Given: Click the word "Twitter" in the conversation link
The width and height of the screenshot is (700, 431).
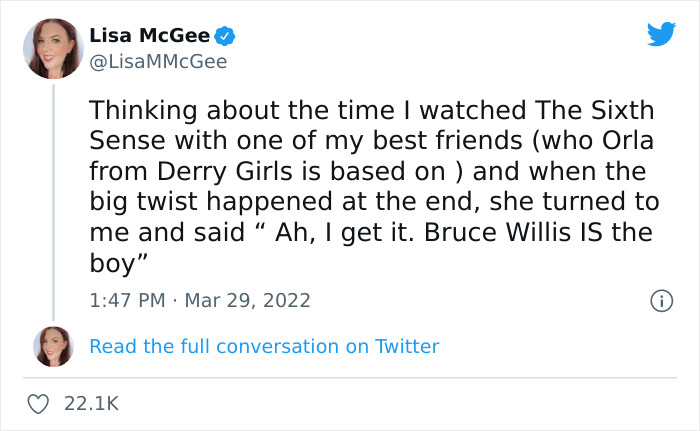Looking at the screenshot, I should 407,346.
